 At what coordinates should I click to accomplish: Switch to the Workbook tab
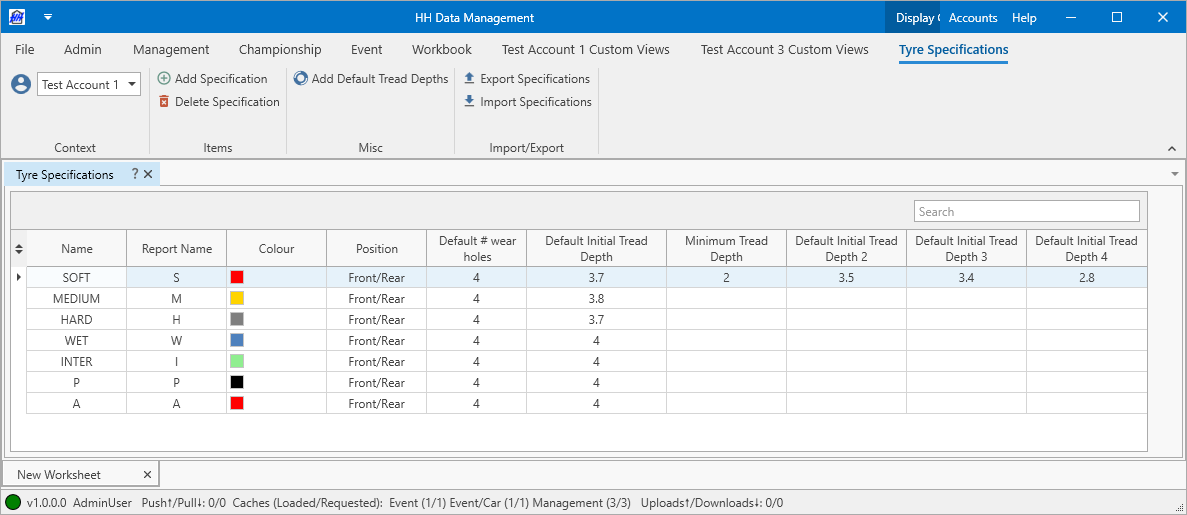tap(441, 49)
